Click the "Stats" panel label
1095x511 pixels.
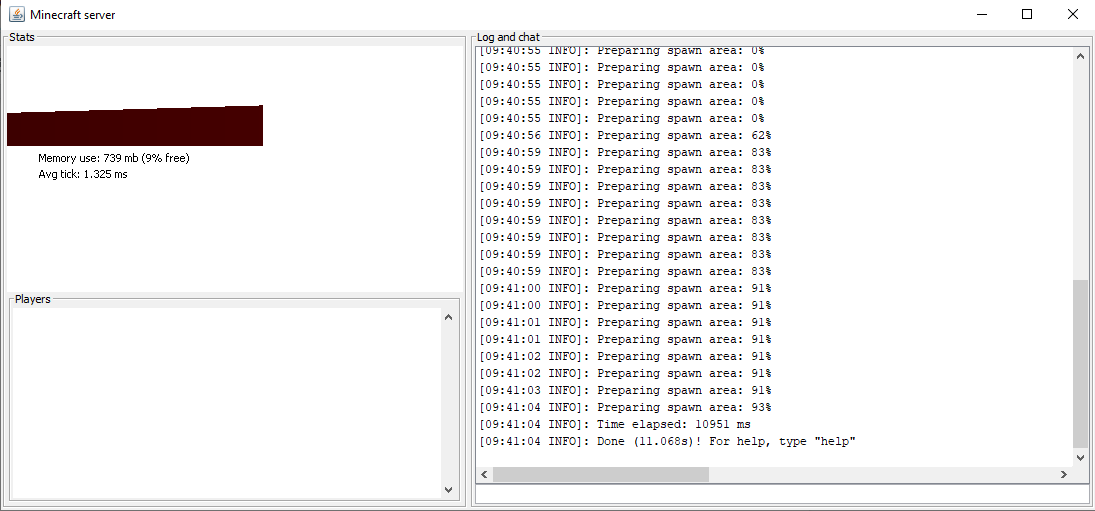pos(22,37)
